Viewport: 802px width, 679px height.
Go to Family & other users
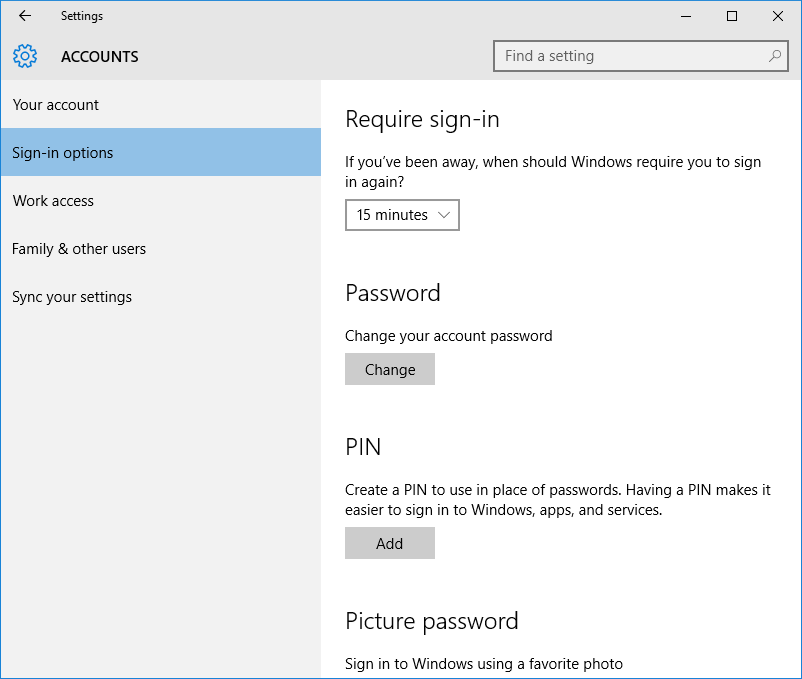point(161,248)
